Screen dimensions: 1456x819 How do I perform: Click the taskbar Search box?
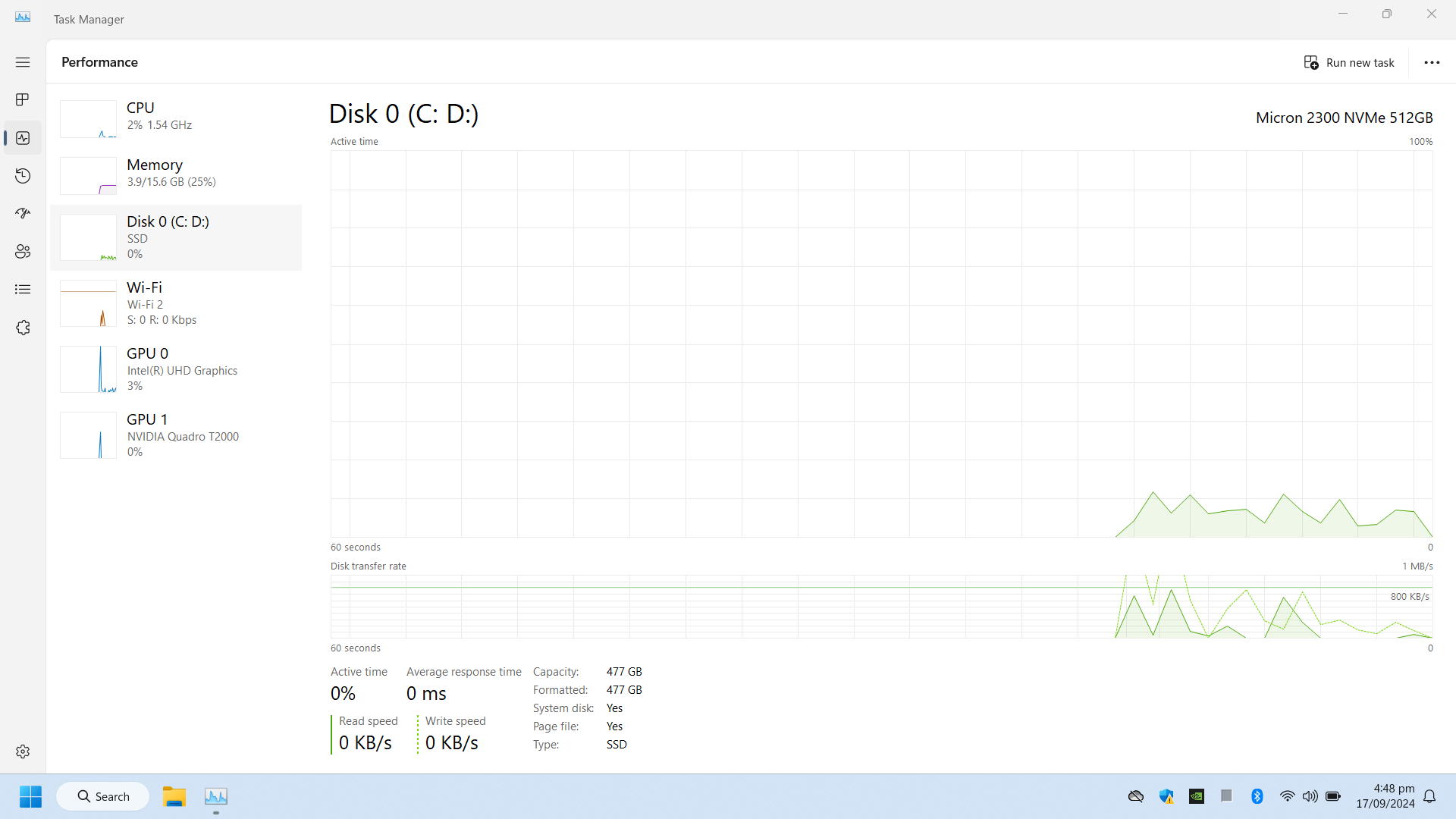[103, 796]
